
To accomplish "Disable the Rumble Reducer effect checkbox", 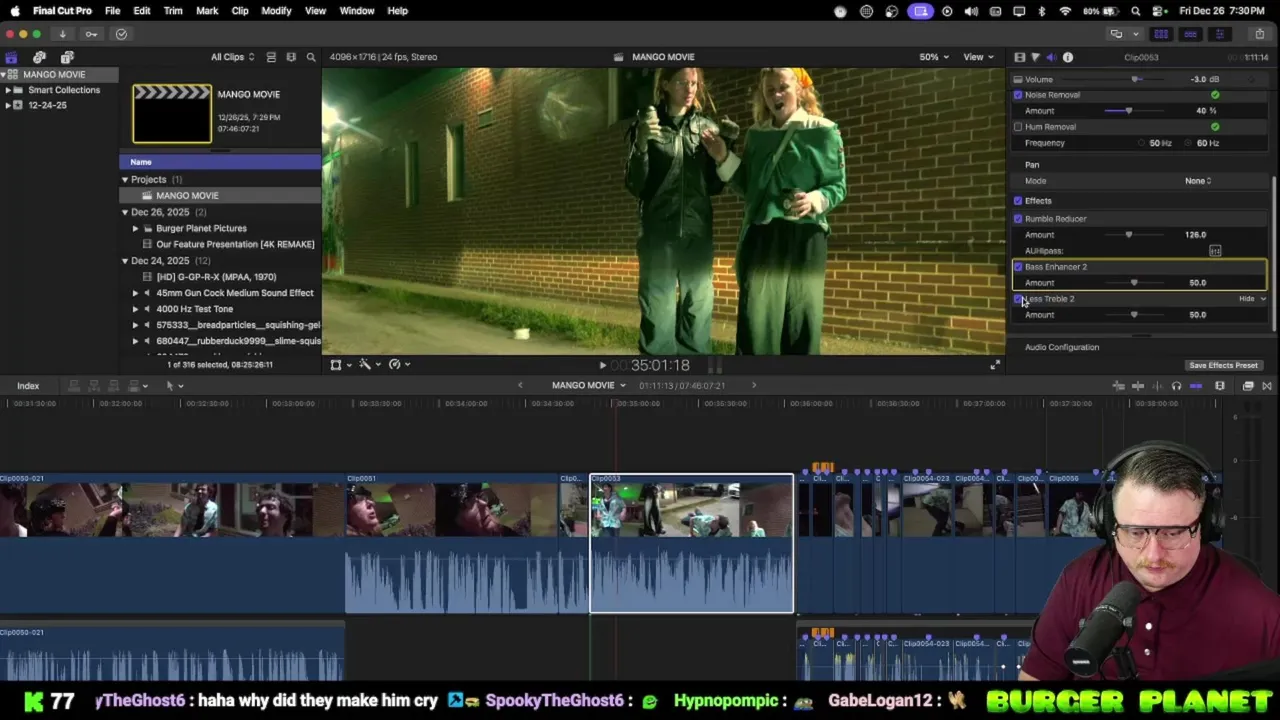I will pos(1018,219).
